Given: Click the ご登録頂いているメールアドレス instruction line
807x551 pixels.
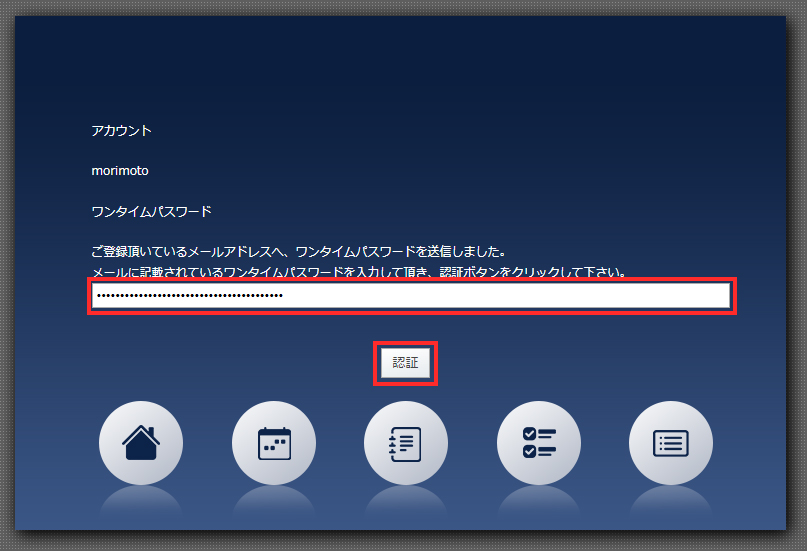Looking at the screenshot, I should tap(297, 251).
